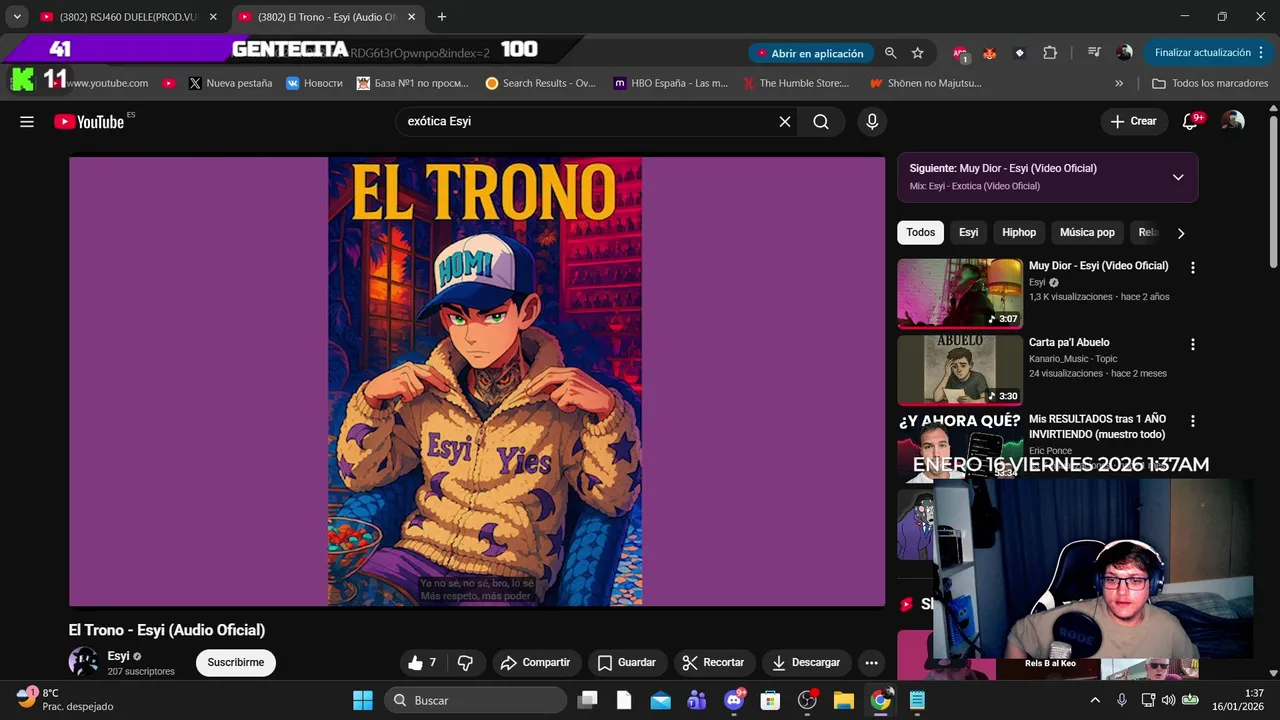Open Shōnen no Majutsu bookmark
Screen dimensions: 1280x720
coord(926,83)
